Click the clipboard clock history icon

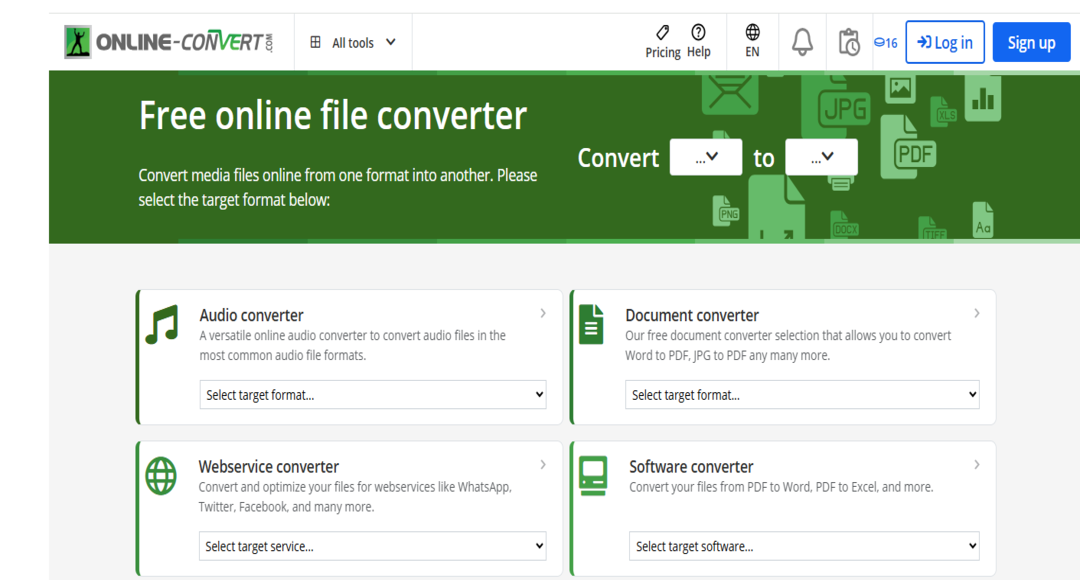point(849,42)
